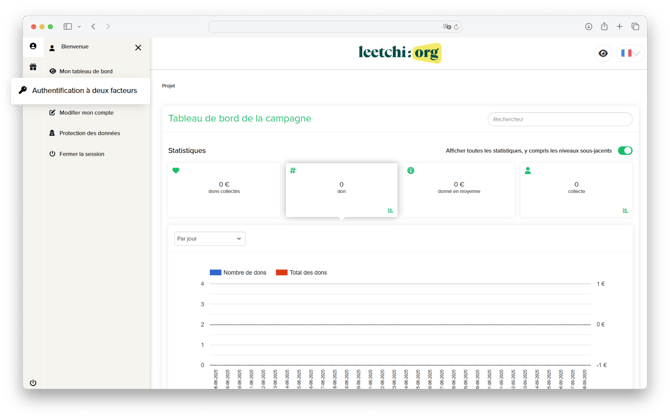Toggle Afficher toutes les statistiques switch
This screenshot has width=670, height=420.
[x=625, y=150]
